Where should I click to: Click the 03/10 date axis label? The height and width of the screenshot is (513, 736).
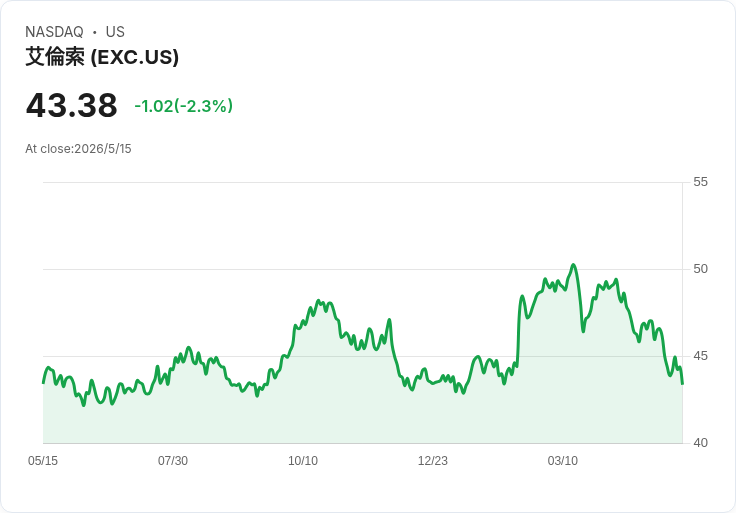tap(563, 461)
